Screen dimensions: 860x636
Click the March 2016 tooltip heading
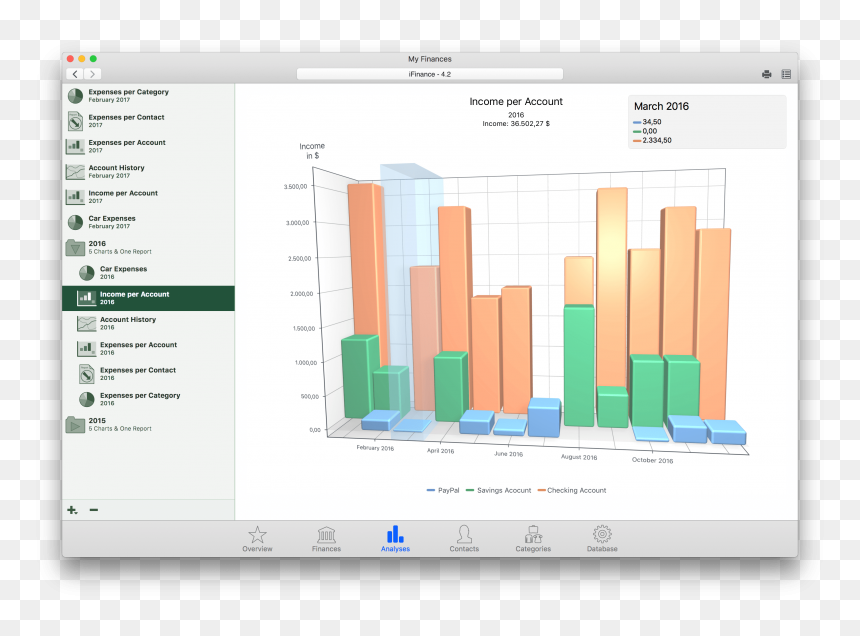point(661,106)
